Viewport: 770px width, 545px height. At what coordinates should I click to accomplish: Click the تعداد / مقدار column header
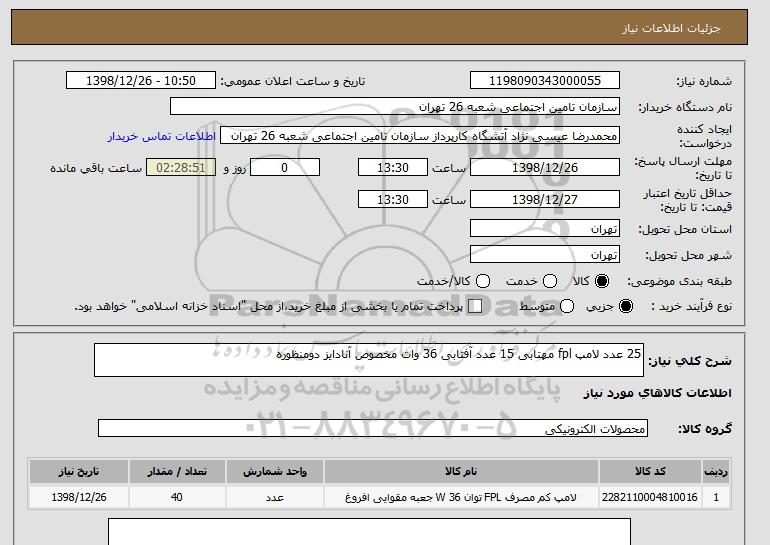(177, 471)
